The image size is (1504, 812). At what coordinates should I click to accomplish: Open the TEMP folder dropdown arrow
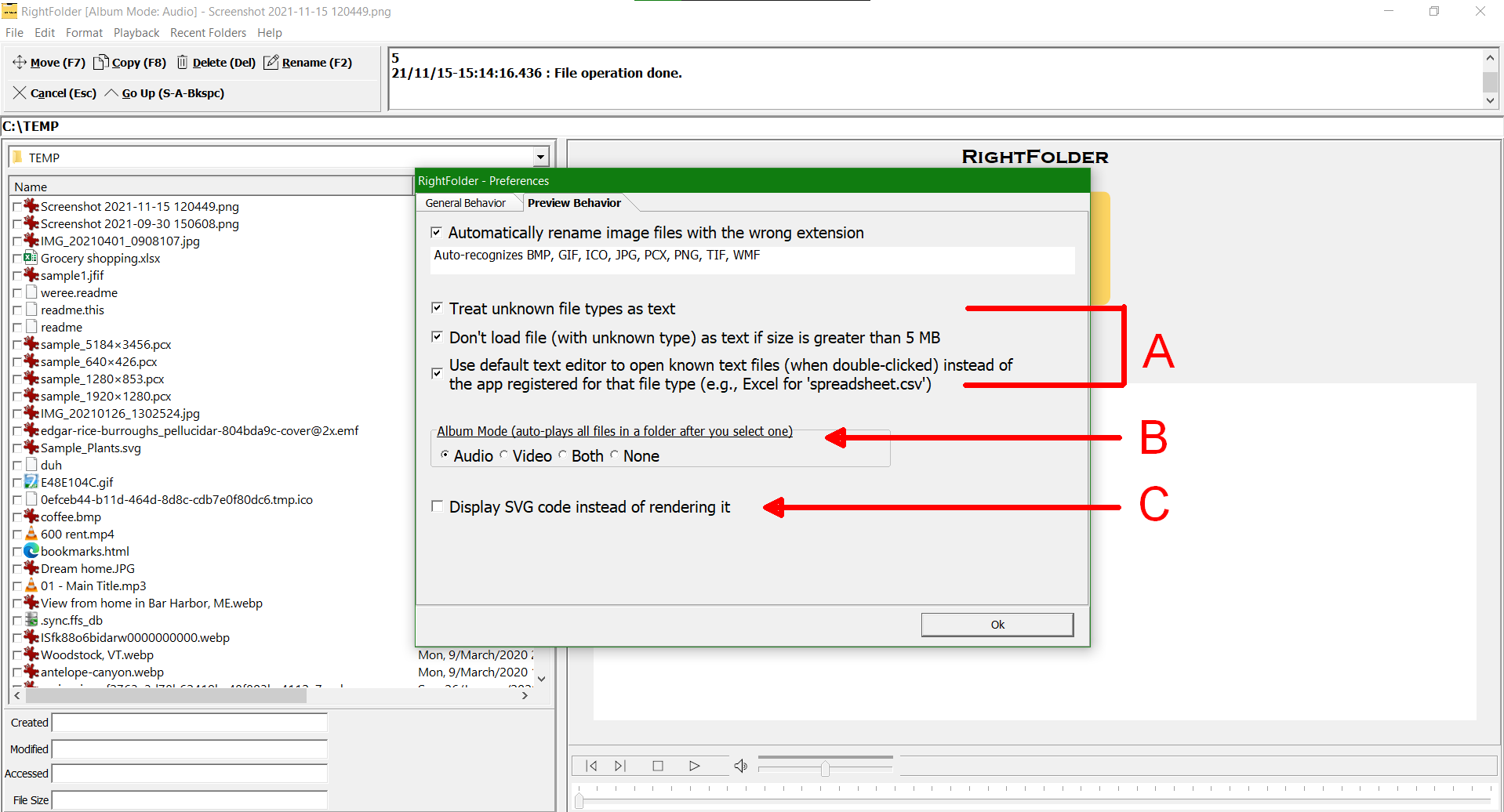pos(541,158)
